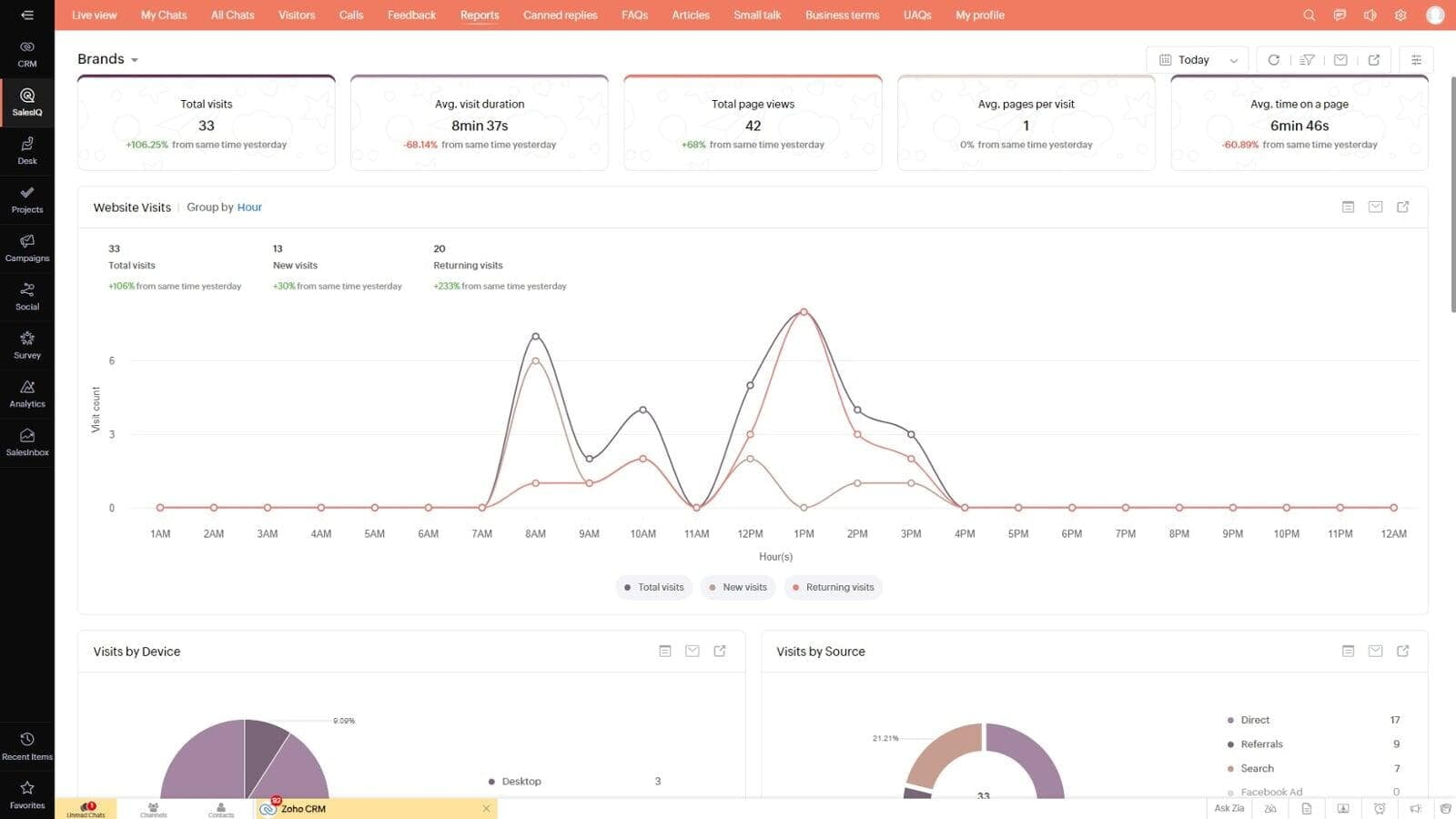Click the Total visits summary card

pyautogui.click(x=207, y=123)
